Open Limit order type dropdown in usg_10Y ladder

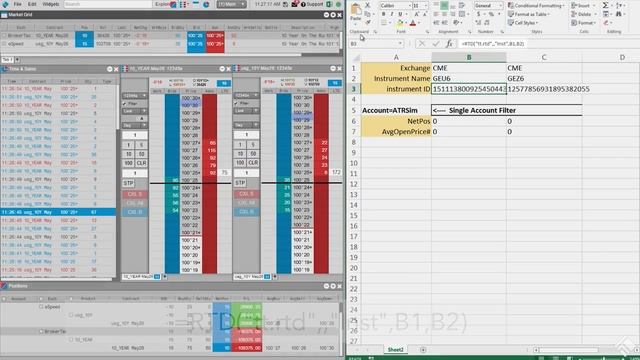(x=246, y=111)
